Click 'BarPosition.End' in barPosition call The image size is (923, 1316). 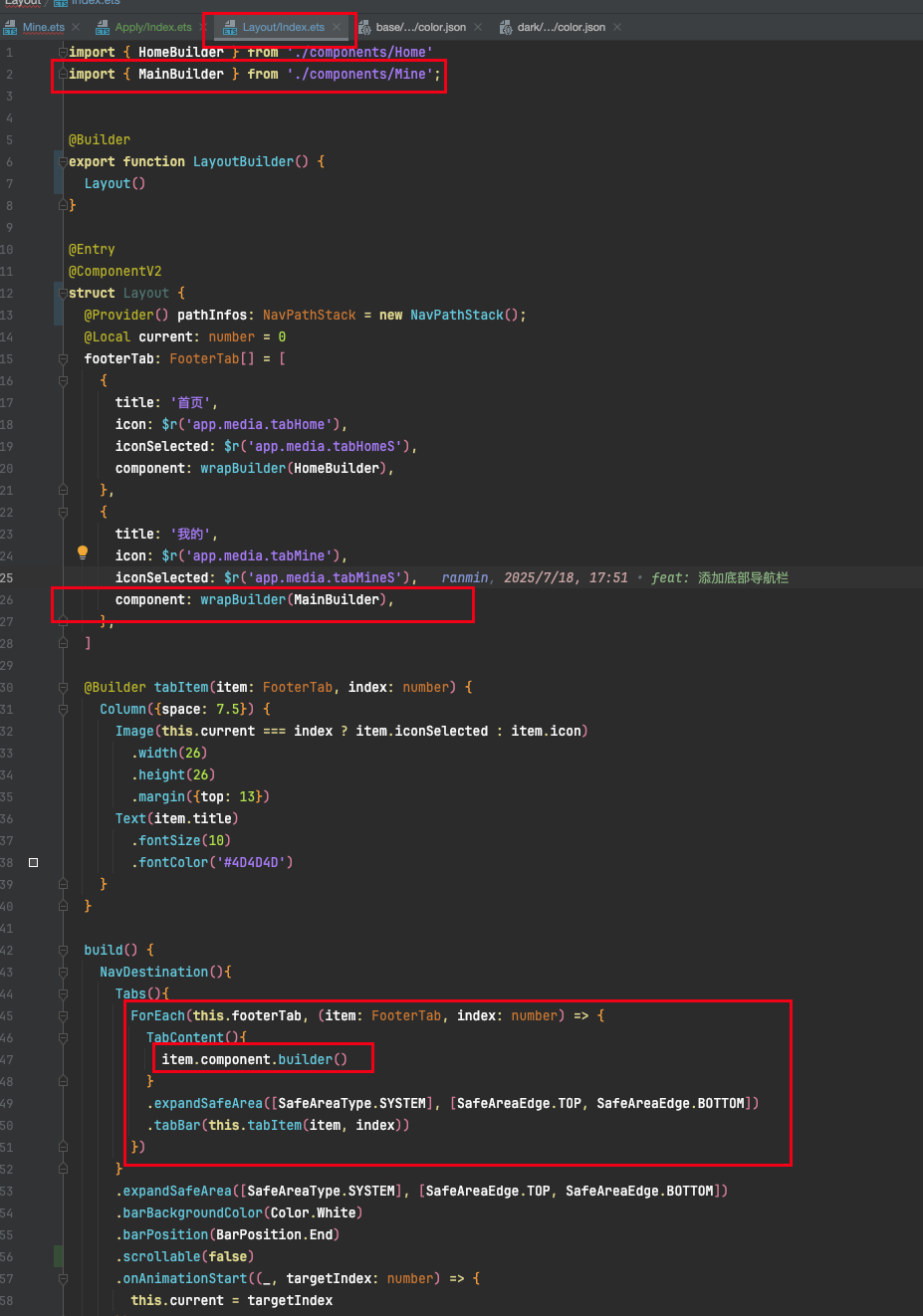point(274,1234)
